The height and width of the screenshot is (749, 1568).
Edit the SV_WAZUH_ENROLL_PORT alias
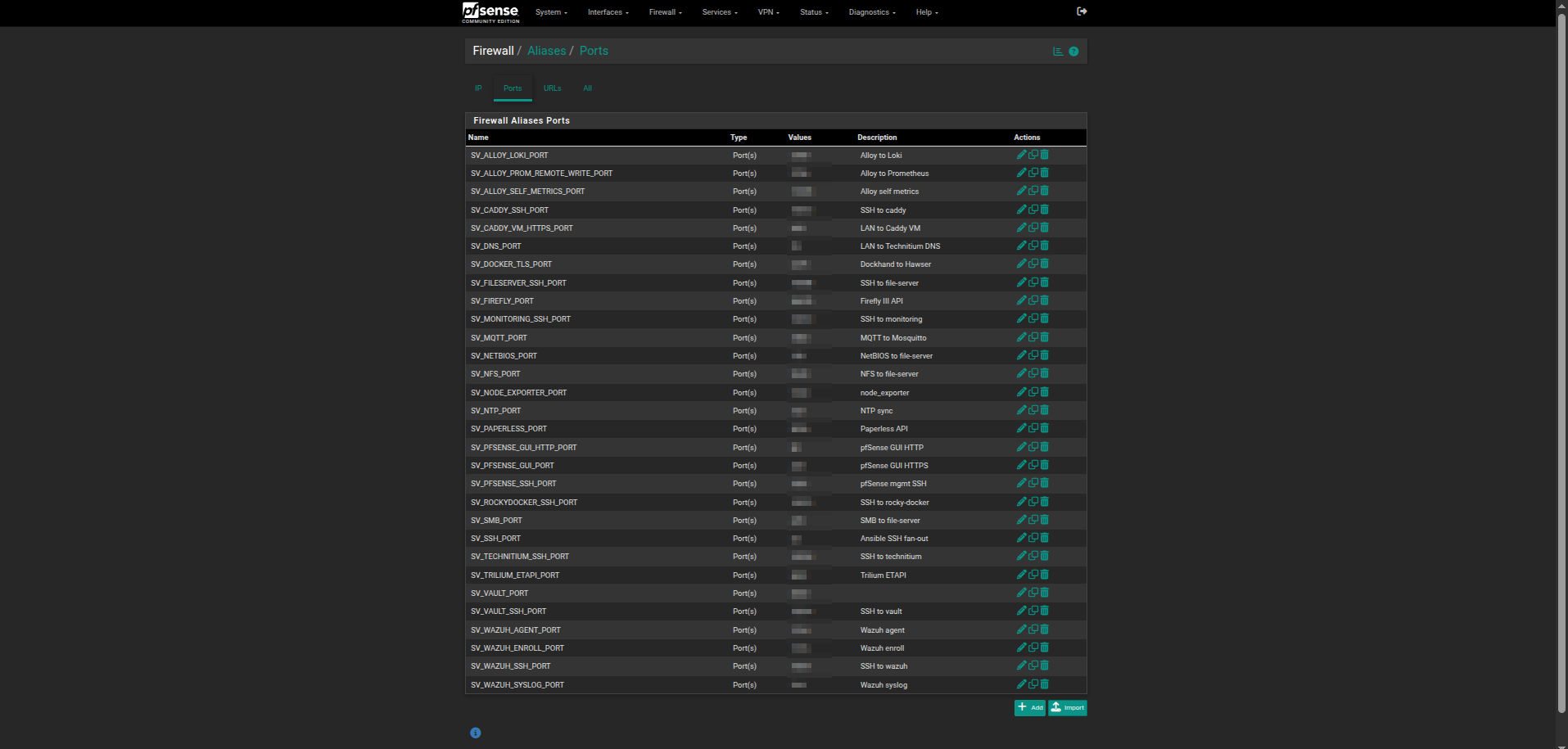pyautogui.click(x=1021, y=647)
